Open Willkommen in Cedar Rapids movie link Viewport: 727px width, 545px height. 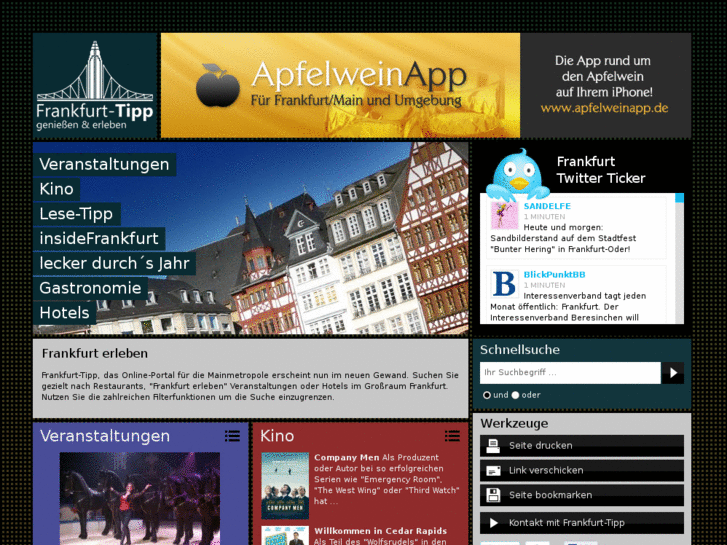(x=381, y=531)
